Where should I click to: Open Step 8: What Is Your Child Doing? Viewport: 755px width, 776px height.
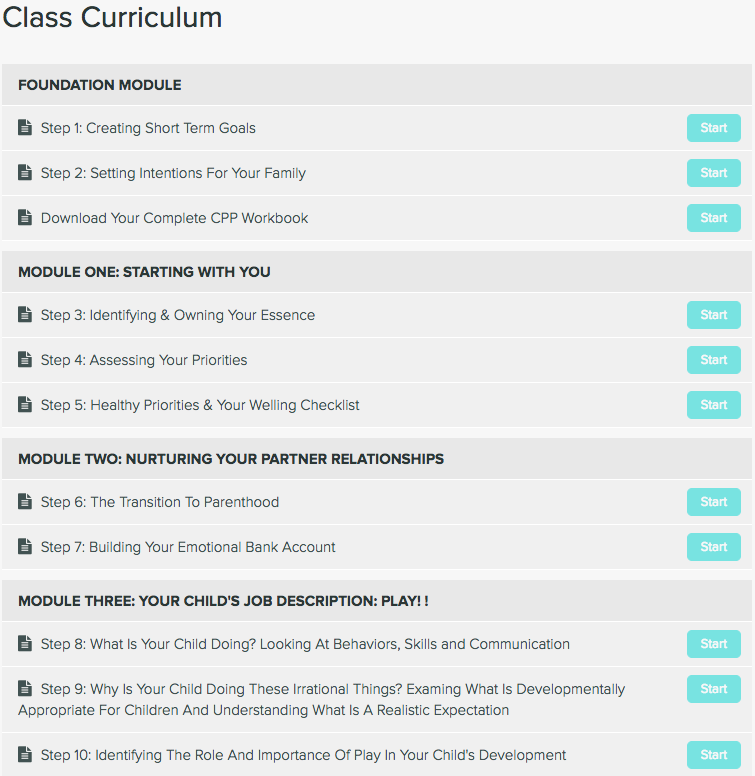click(305, 644)
